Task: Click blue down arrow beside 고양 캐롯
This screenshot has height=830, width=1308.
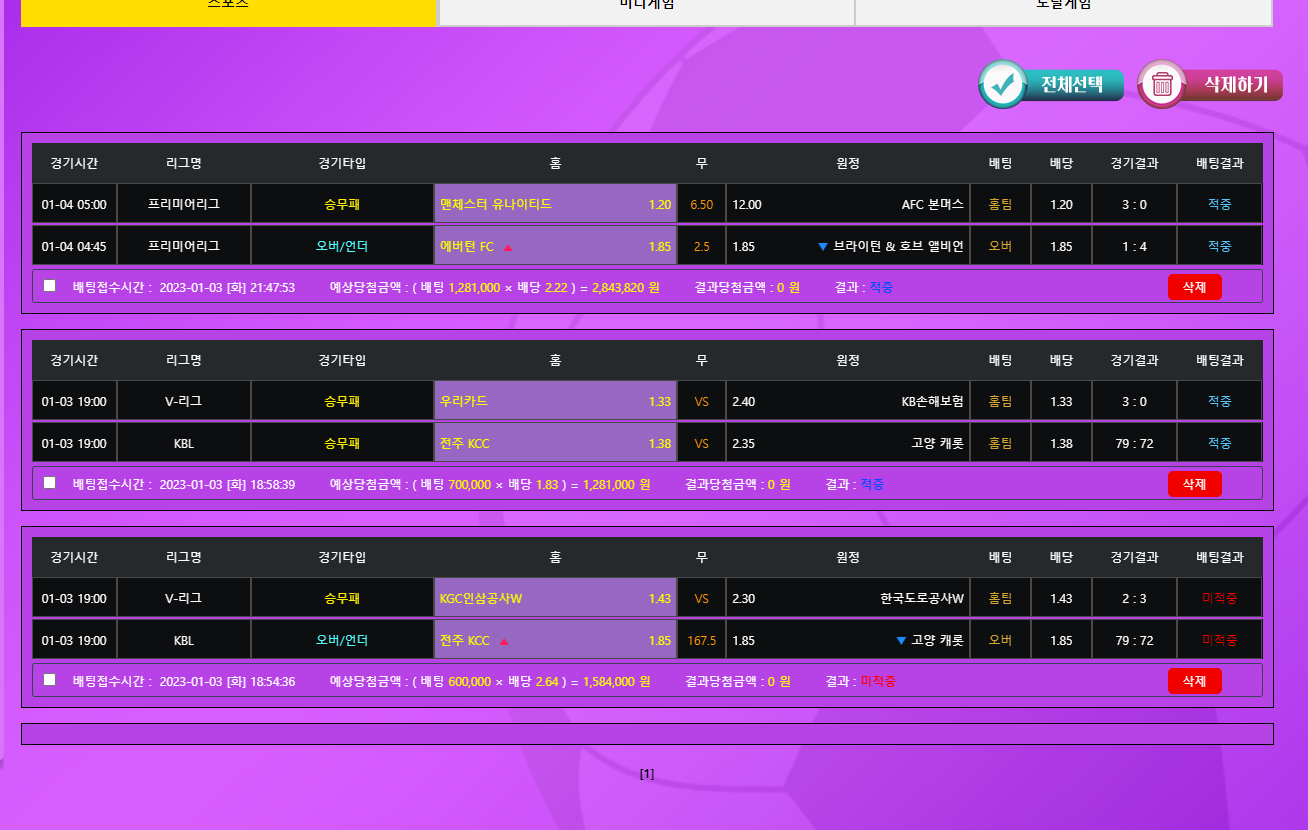Action: [x=901, y=641]
